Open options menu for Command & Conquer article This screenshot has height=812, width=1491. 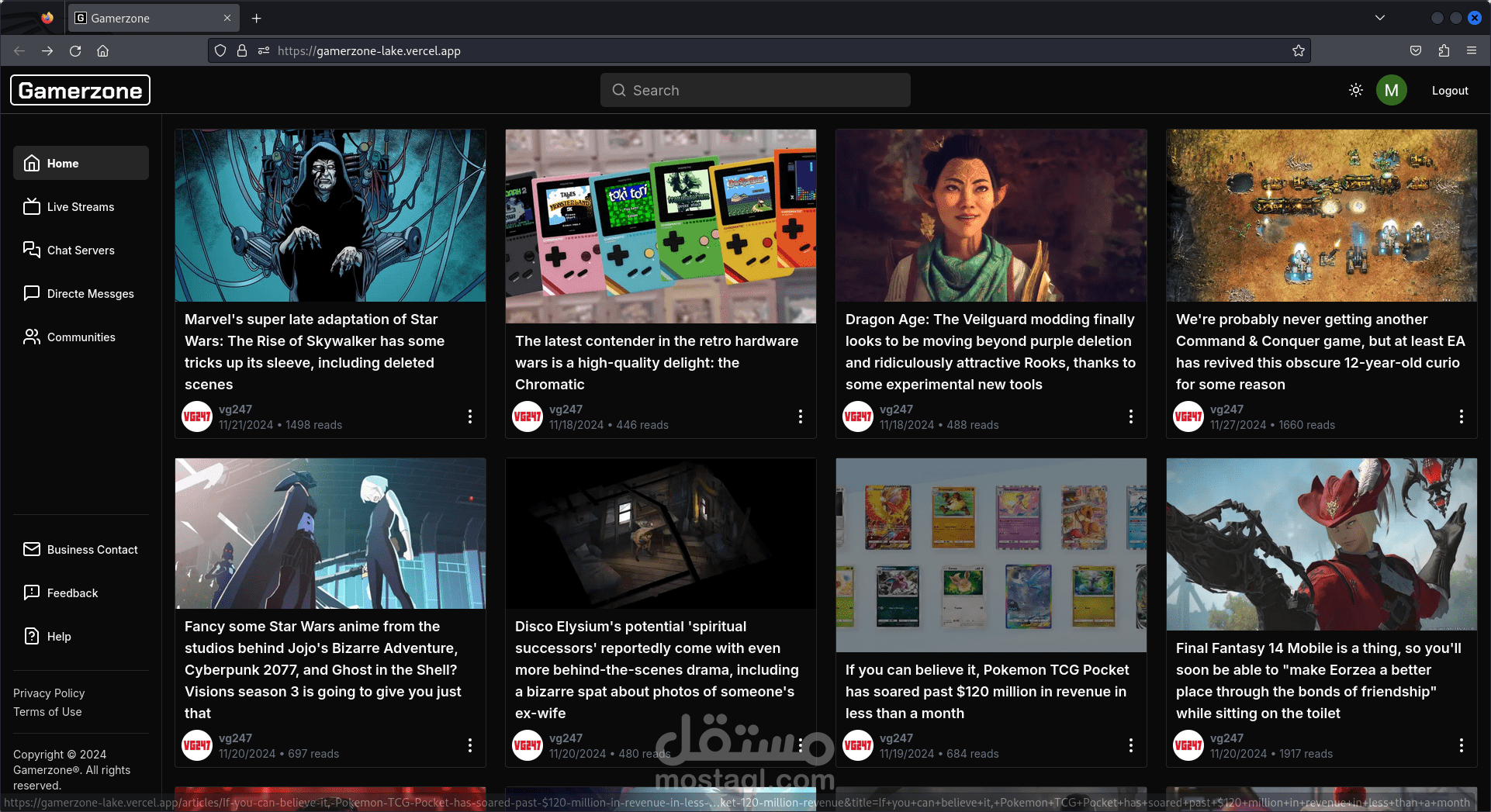[x=1462, y=416]
